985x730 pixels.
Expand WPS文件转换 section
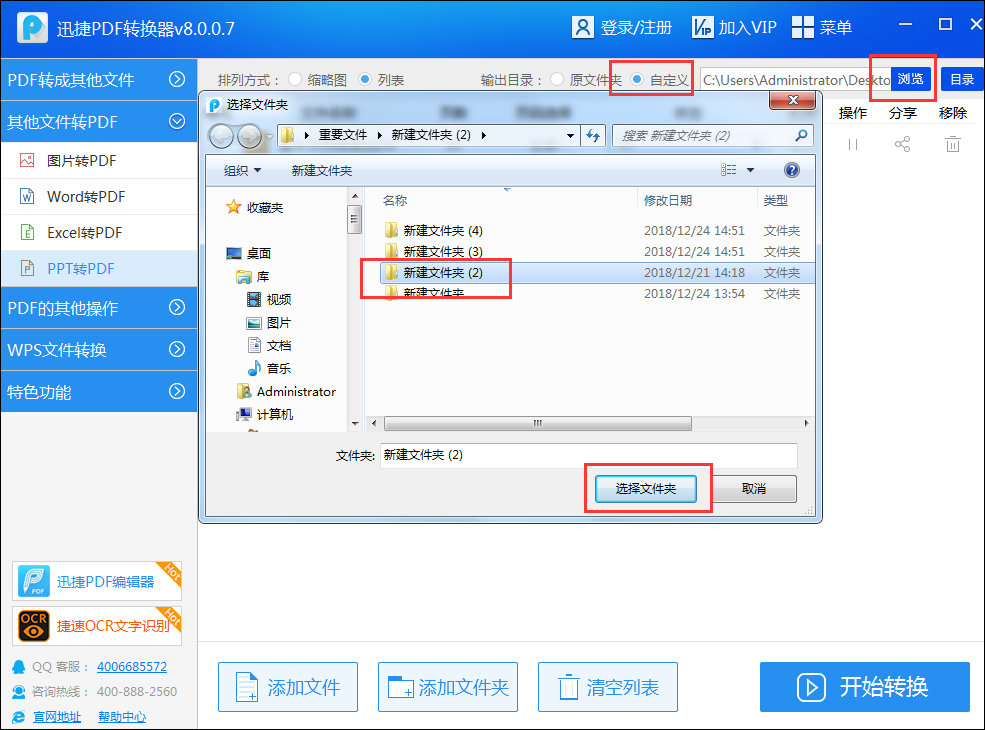point(177,349)
